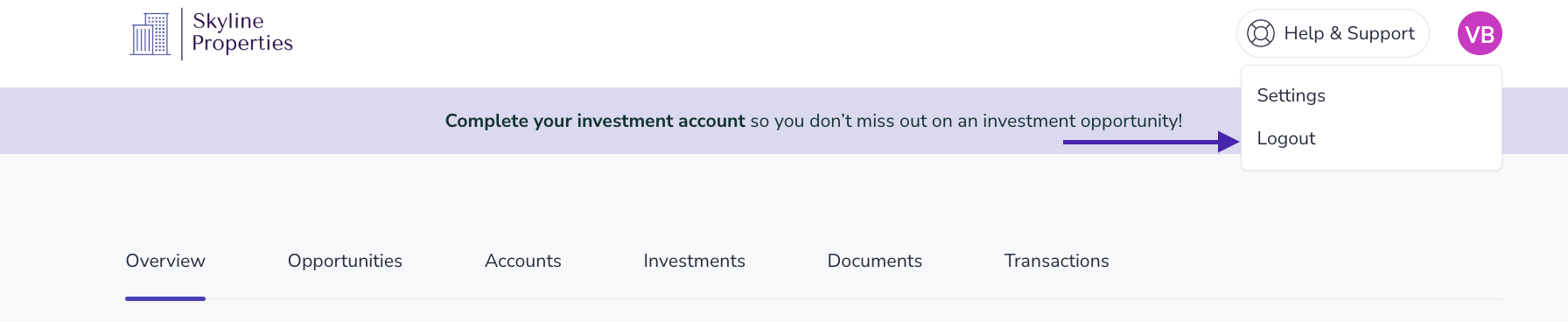Select Logout from the user dropdown

tap(1285, 138)
